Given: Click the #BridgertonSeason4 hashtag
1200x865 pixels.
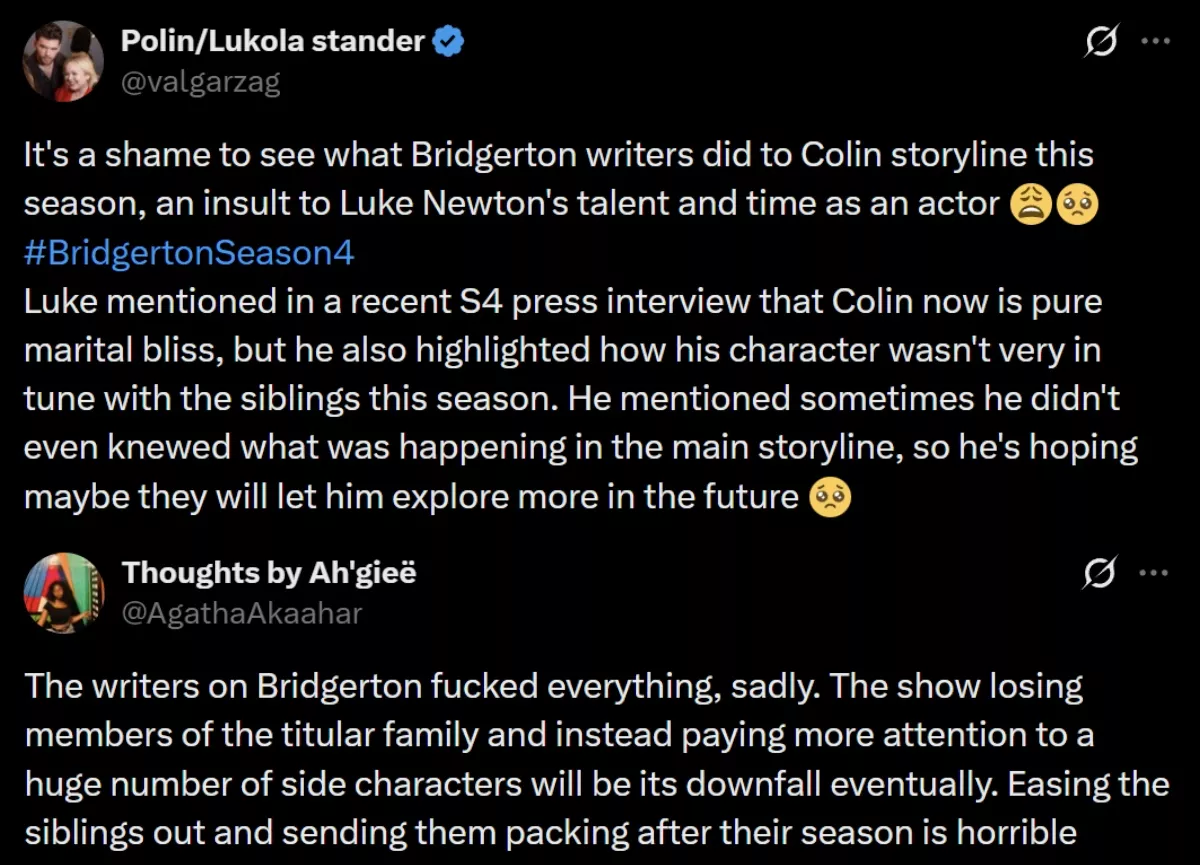Looking at the screenshot, I should pyautogui.click(x=189, y=253).
